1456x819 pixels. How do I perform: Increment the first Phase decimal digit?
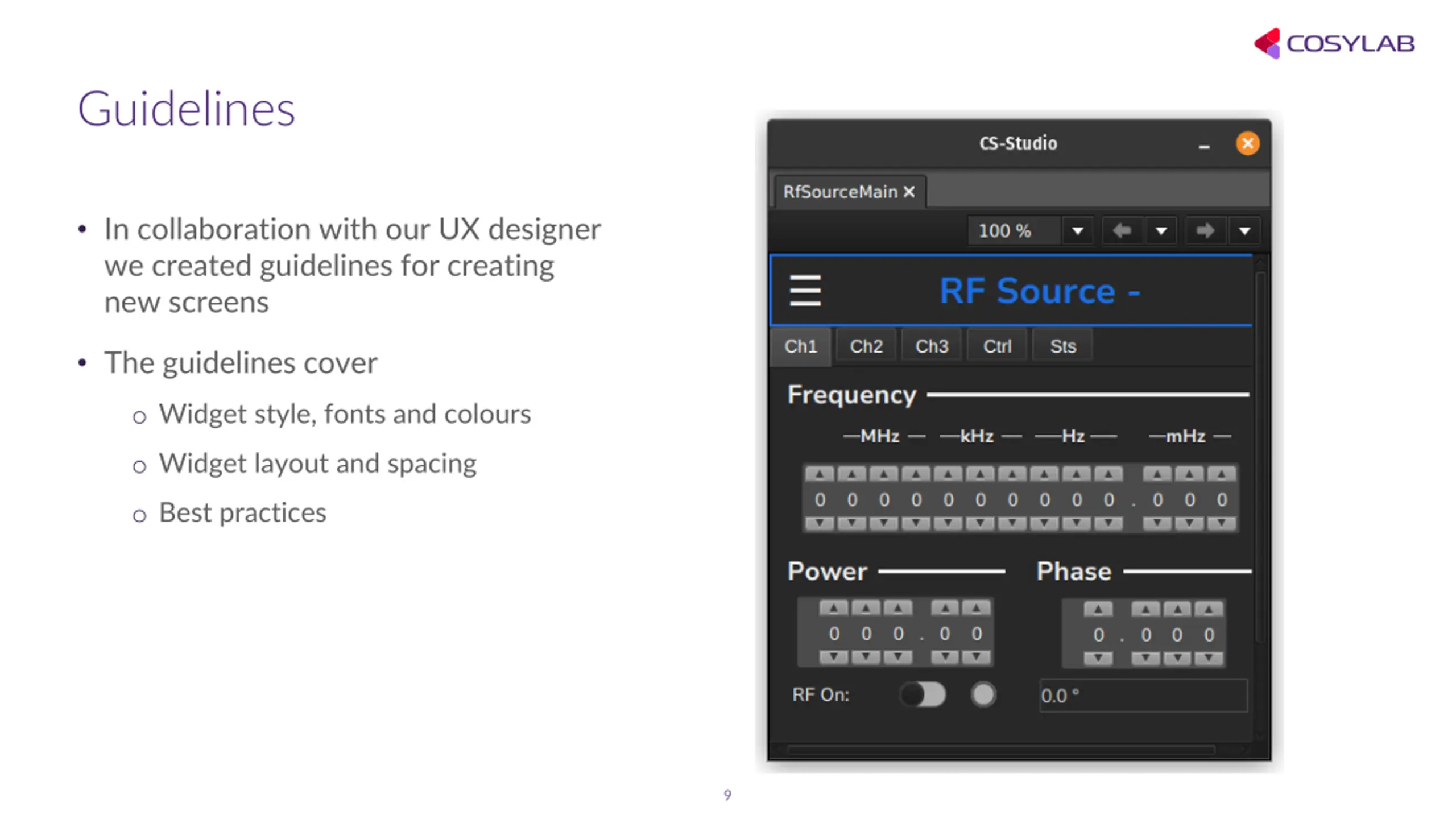click(1145, 610)
